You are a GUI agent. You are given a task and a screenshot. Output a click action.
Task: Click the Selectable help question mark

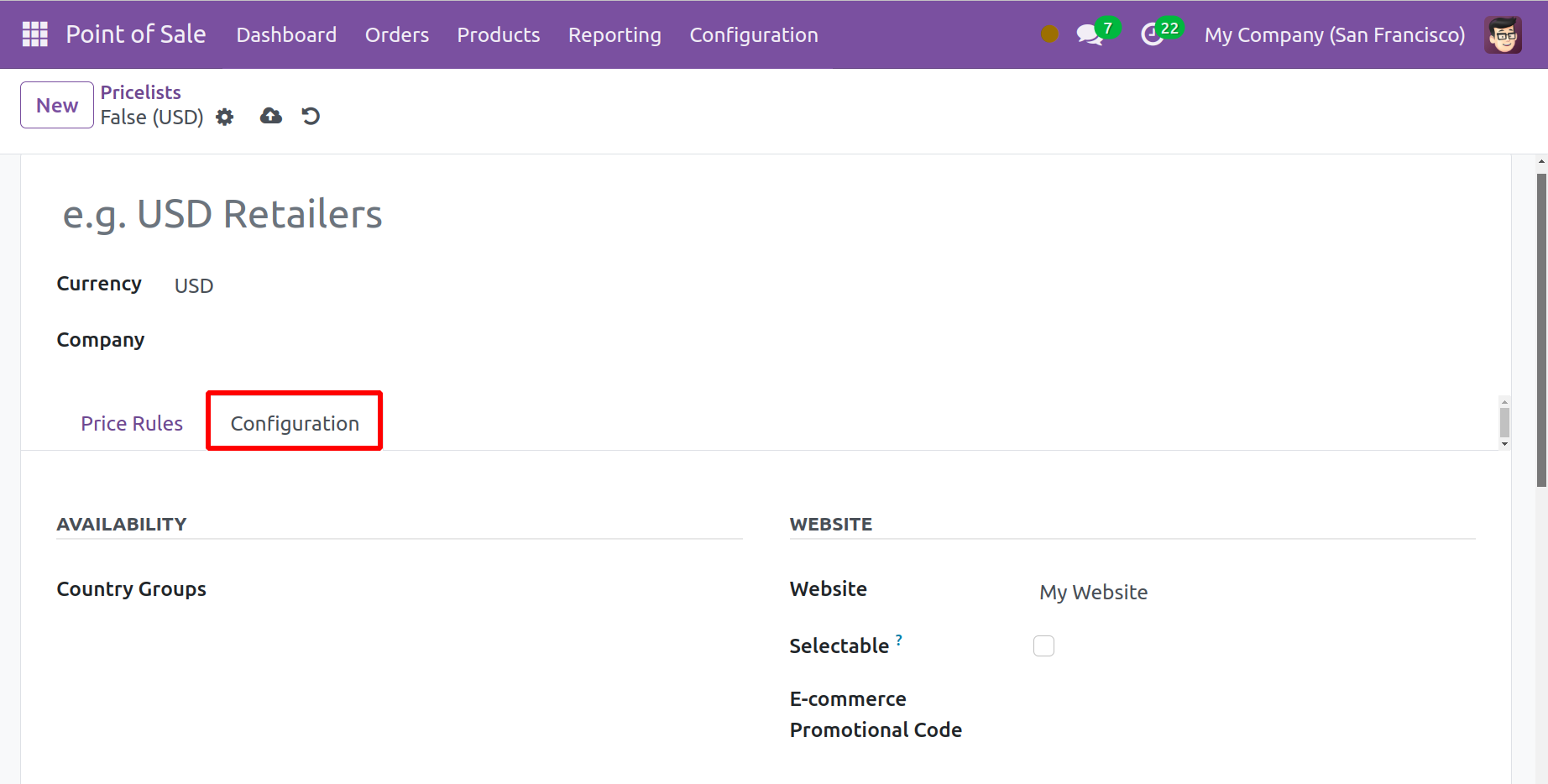899,640
